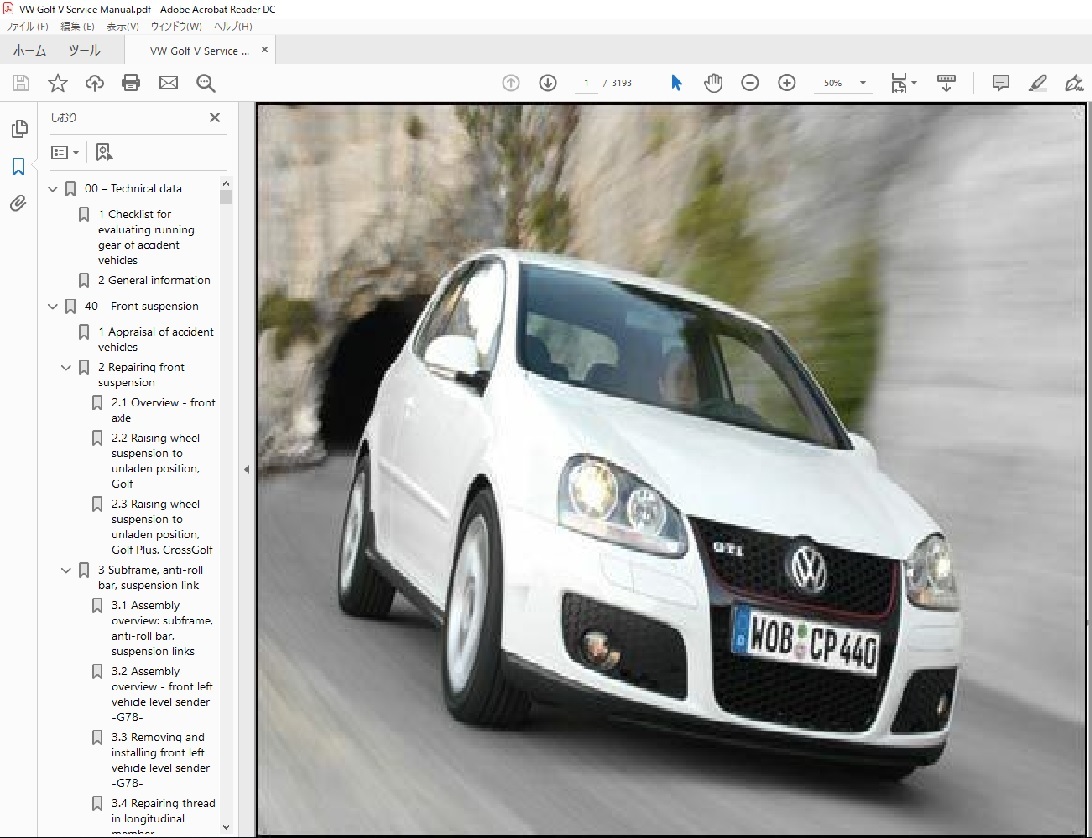
Task: Open the zoom percentage dropdown
Action: point(863,83)
